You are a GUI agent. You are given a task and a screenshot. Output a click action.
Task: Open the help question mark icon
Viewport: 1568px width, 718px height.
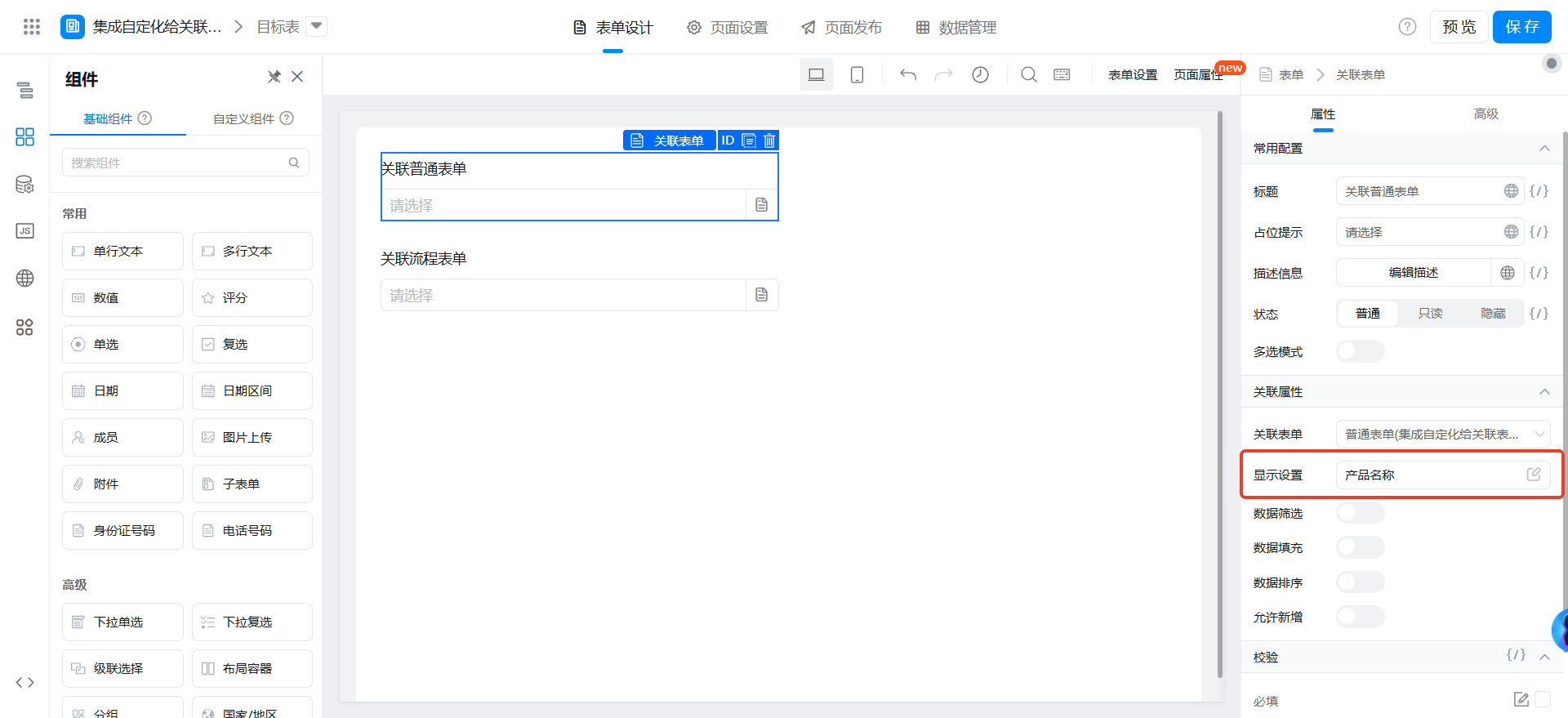(x=1407, y=27)
